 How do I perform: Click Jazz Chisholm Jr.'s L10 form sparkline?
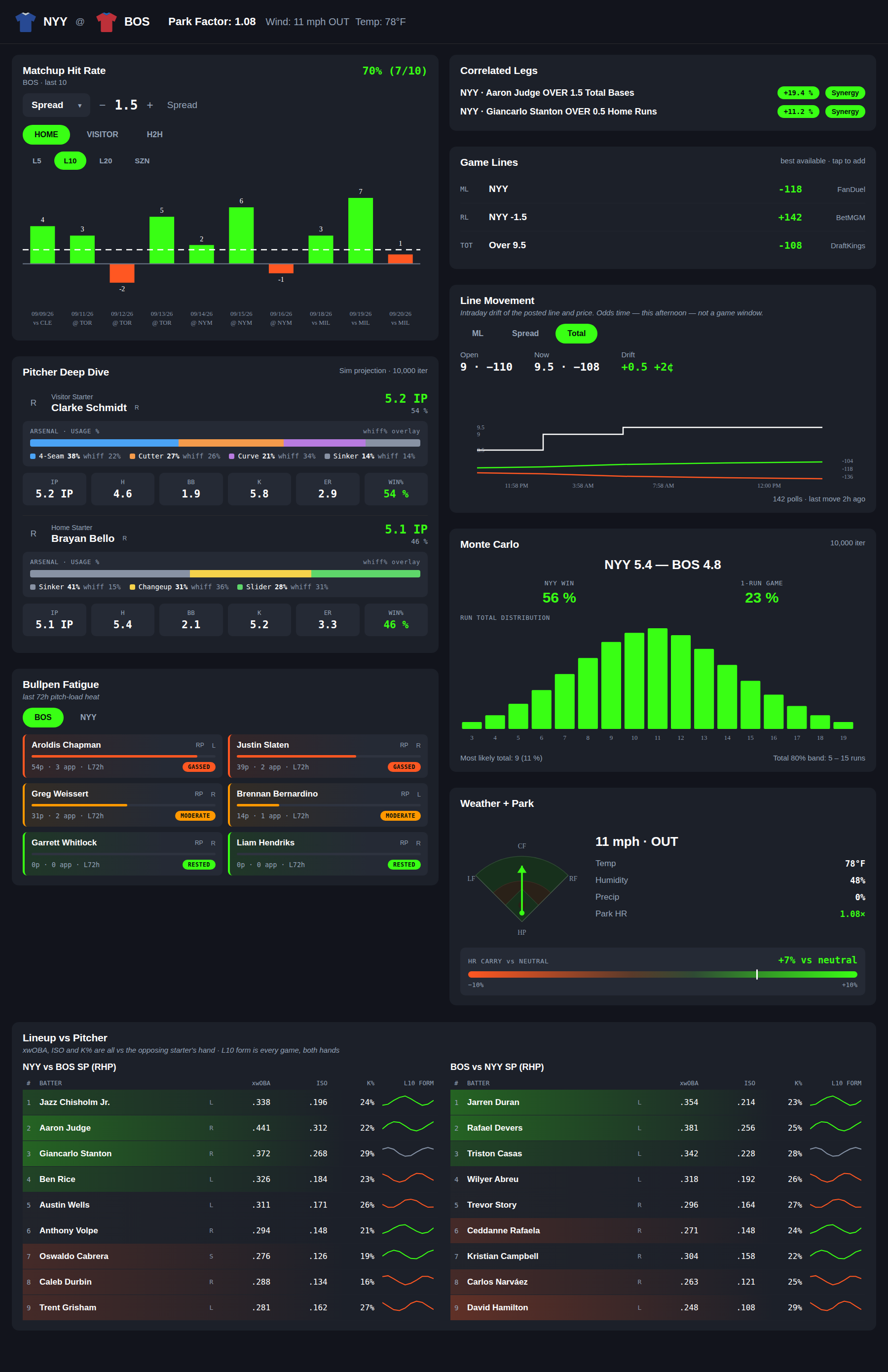[407, 1102]
